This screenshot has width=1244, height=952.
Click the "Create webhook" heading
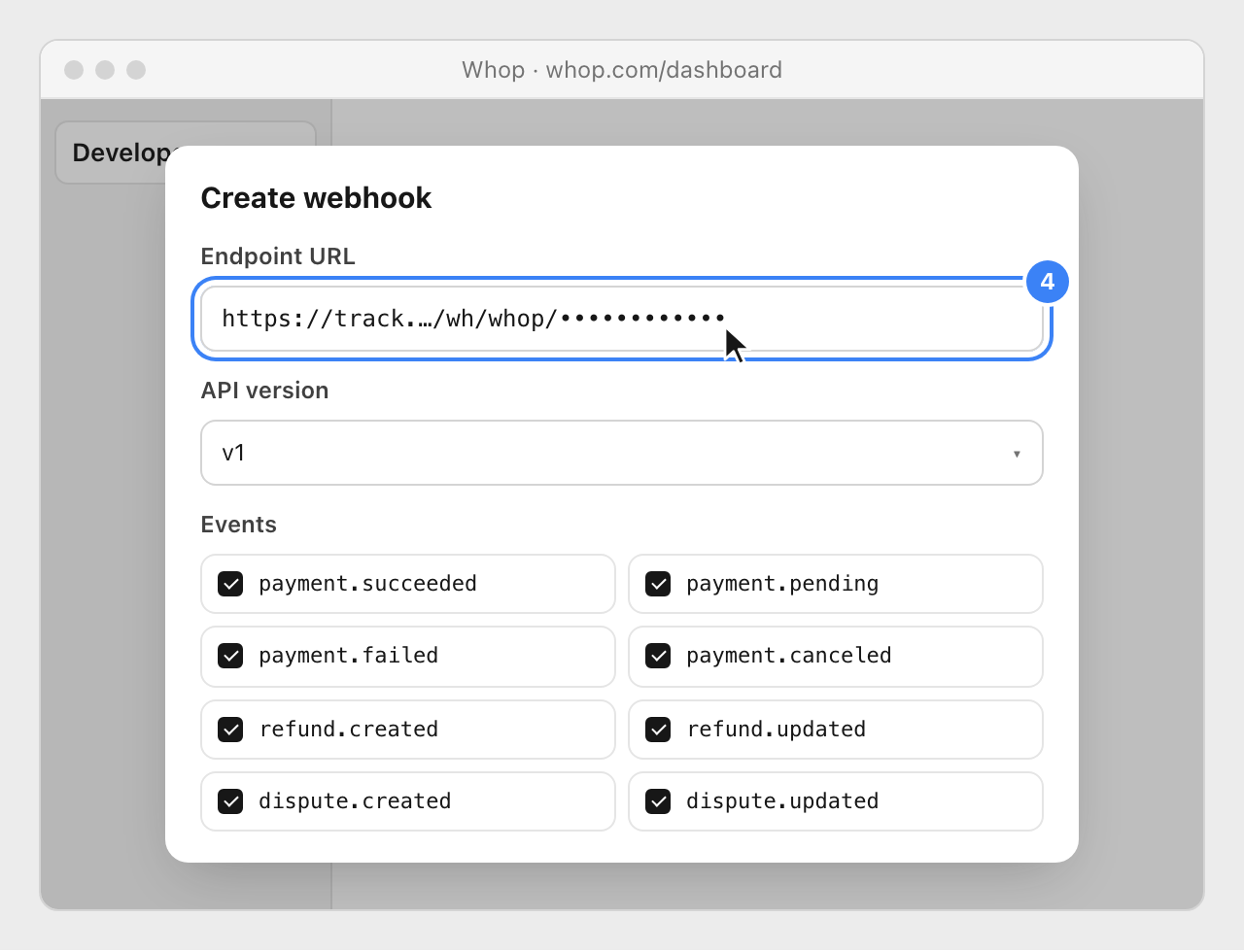tap(316, 198)
